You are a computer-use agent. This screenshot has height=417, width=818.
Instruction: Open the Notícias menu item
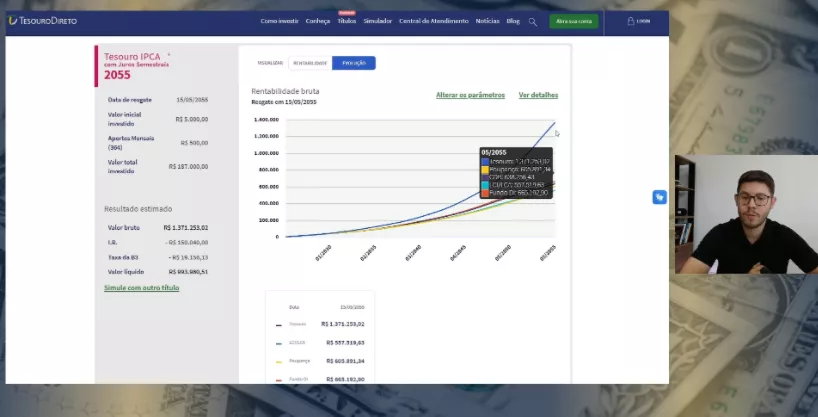click(487, 21)
